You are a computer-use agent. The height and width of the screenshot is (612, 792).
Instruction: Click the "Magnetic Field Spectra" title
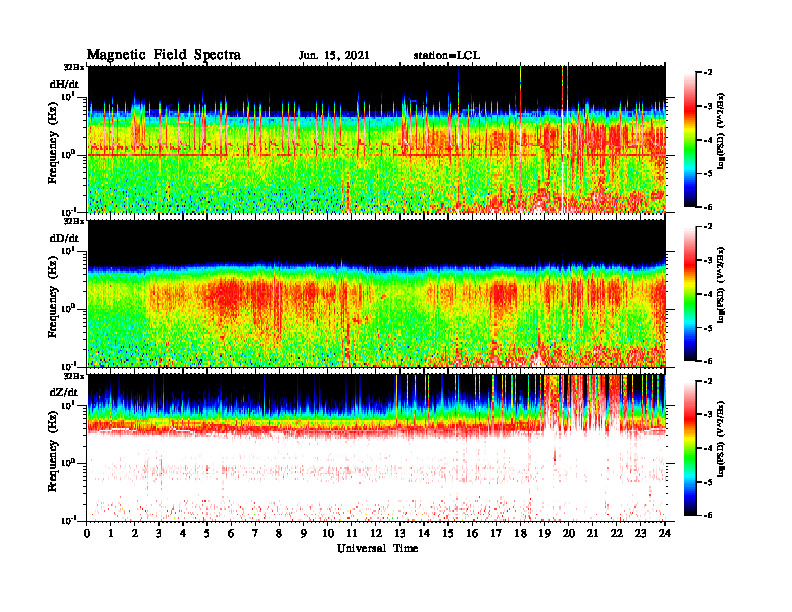click(164, 55)
